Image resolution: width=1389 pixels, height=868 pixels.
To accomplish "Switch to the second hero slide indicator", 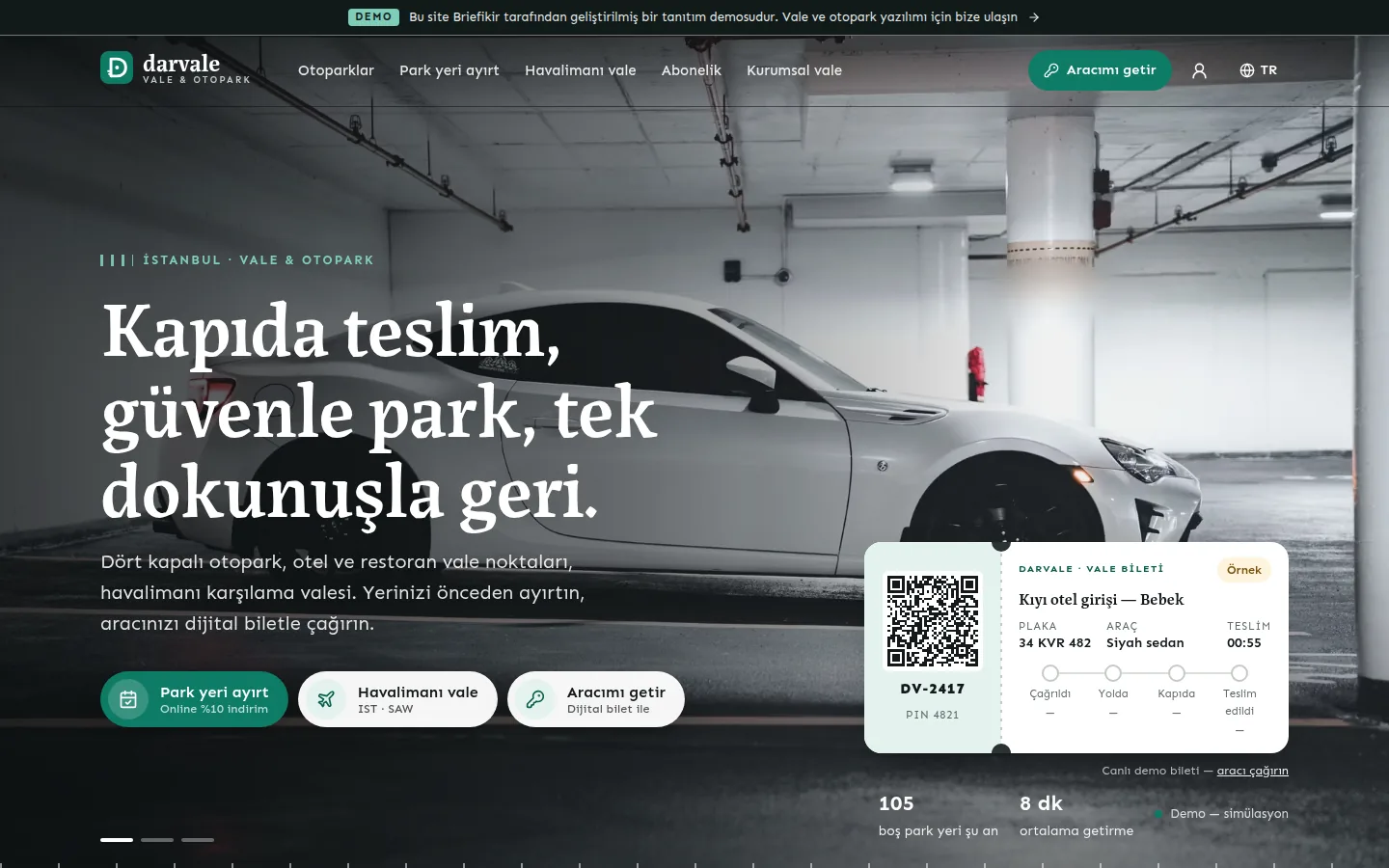I will point(157,840).
